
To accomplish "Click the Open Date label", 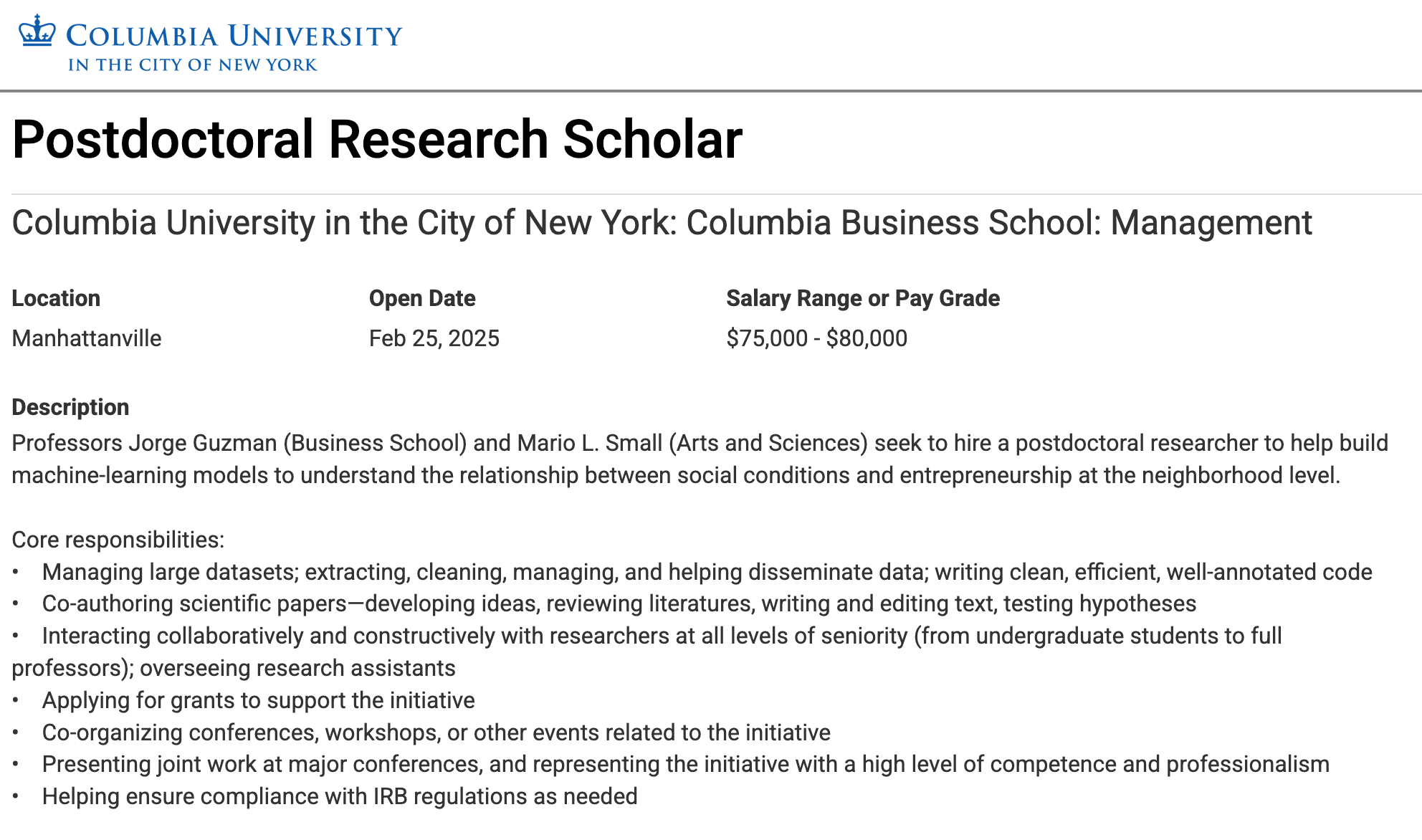I will coord(422,298).
